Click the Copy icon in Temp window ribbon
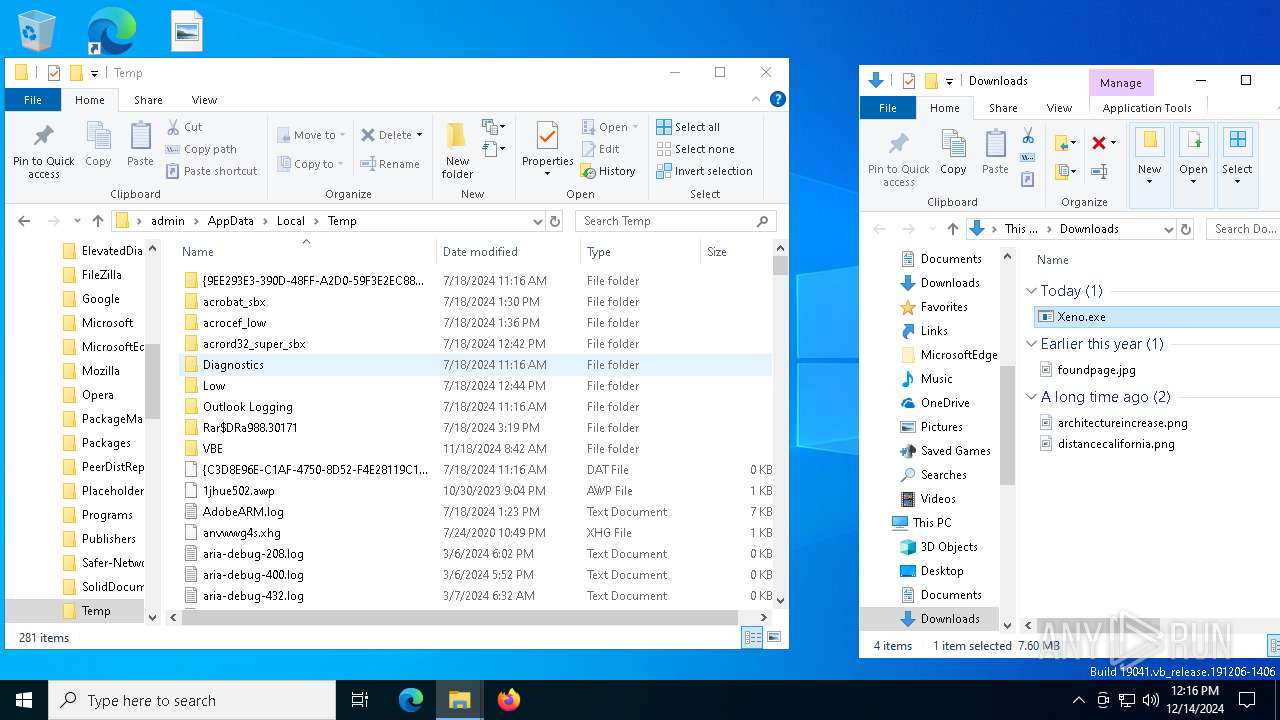The height and width of the screenshot is (720, 1280). [98, 145]
